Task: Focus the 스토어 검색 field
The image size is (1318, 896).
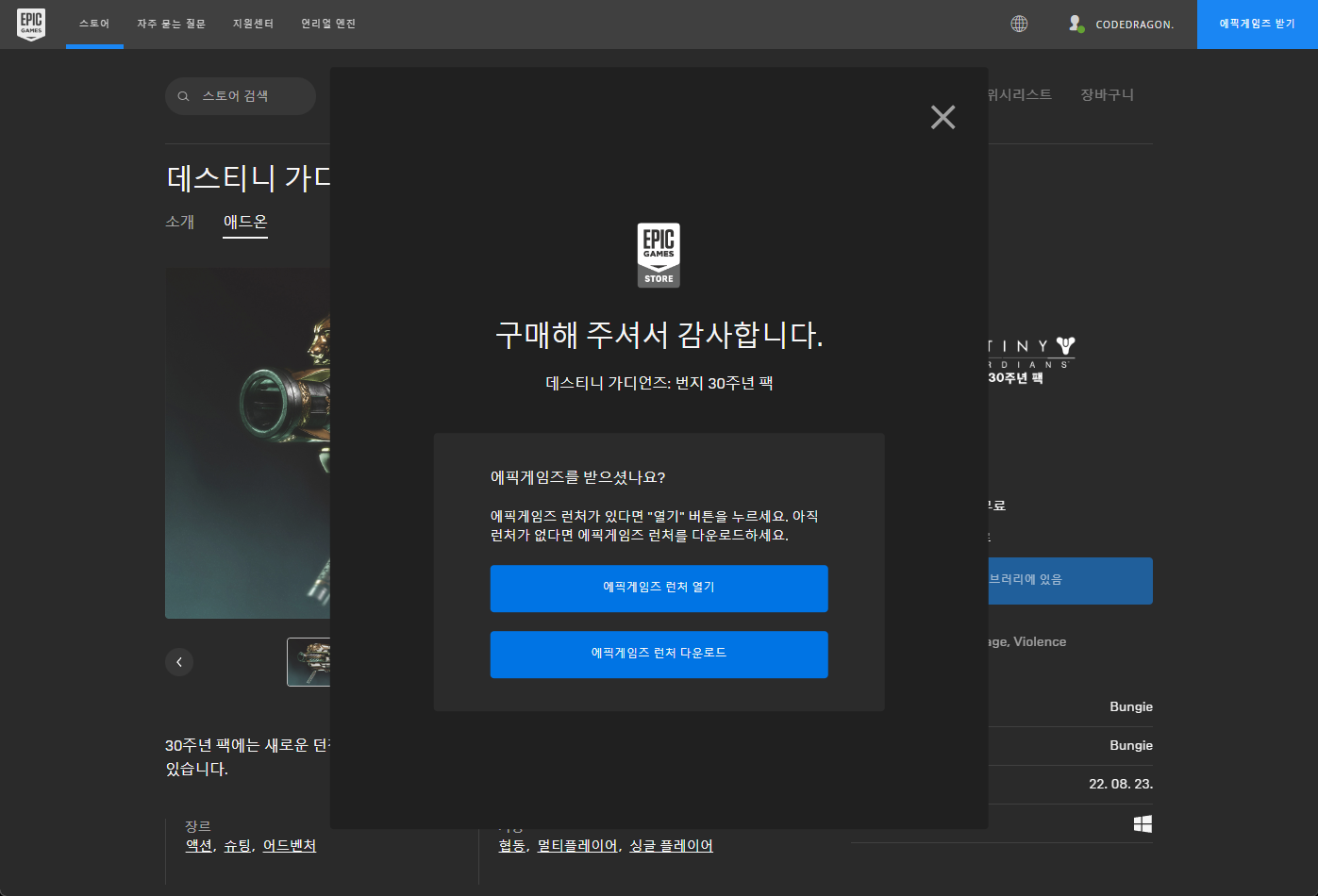Action: coord(241,96)
